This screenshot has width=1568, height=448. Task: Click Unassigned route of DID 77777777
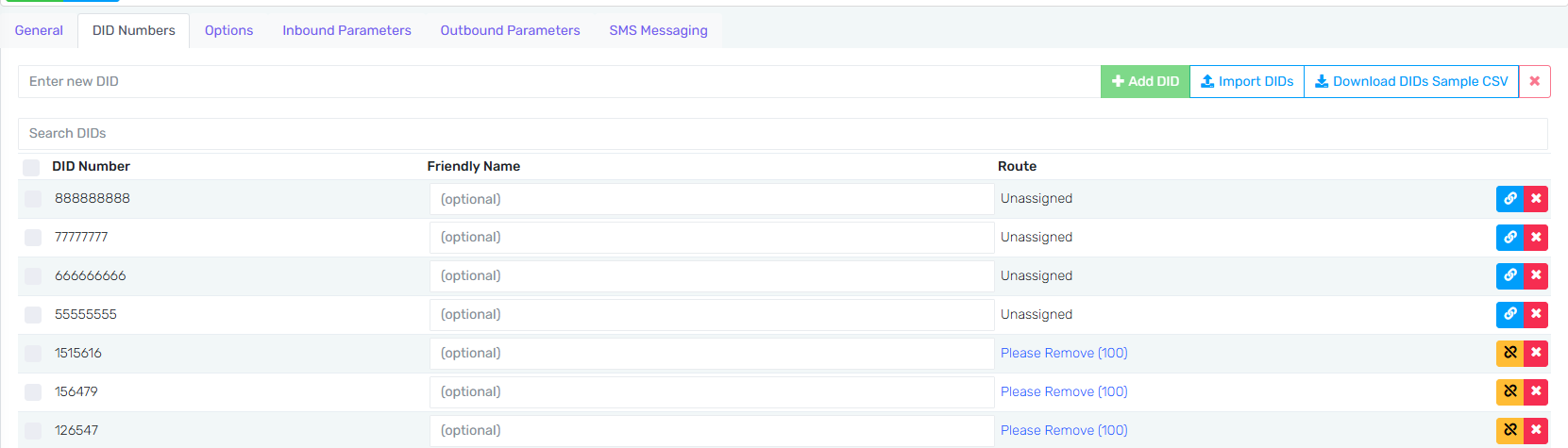pyautogui.click(x=1037, y=237)
